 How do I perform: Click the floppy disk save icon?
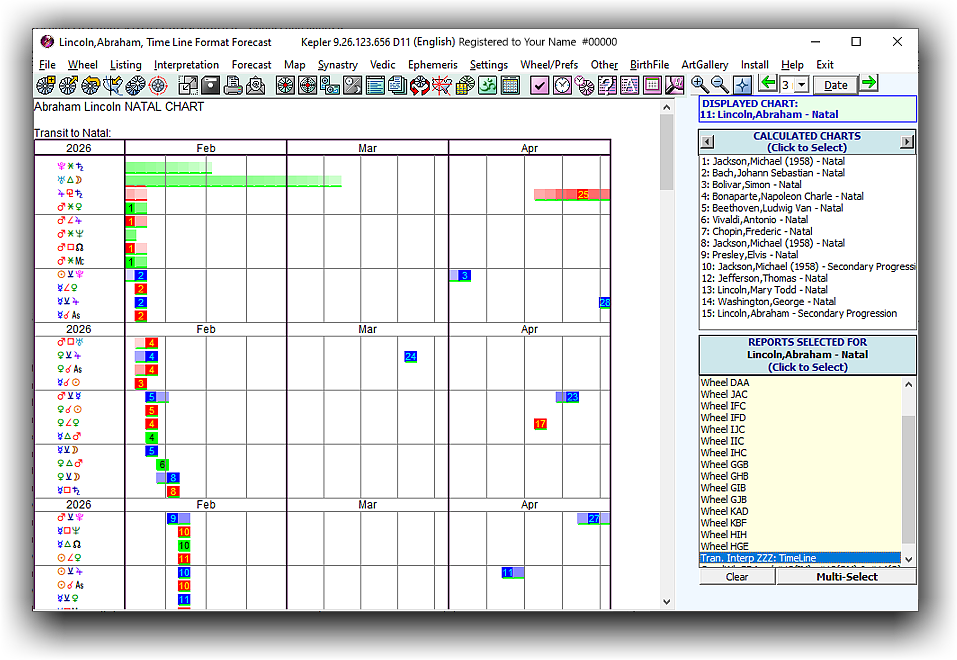(211, 86)
